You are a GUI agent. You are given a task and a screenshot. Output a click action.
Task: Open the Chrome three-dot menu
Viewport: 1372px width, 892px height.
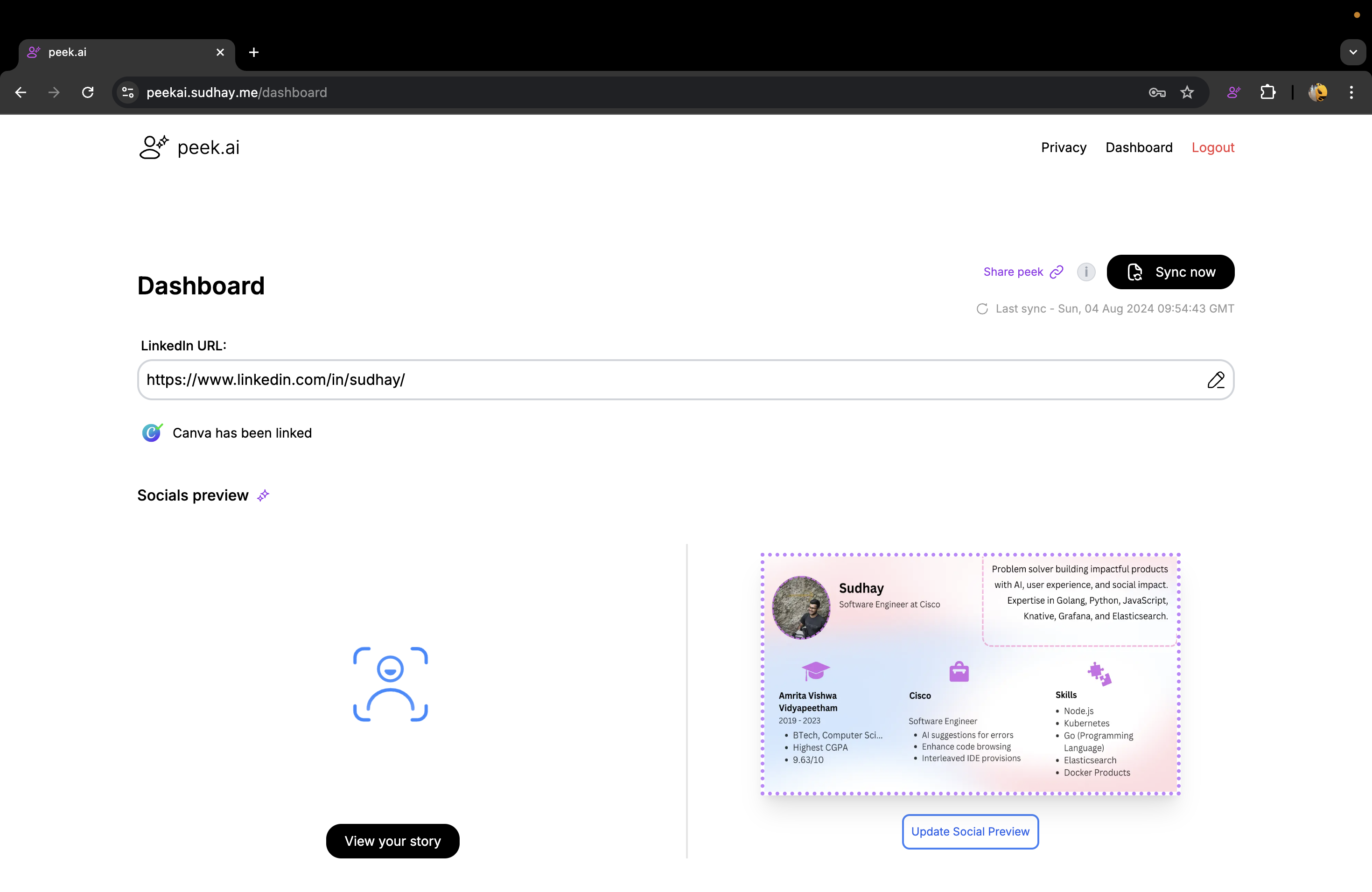(1351, 92)
